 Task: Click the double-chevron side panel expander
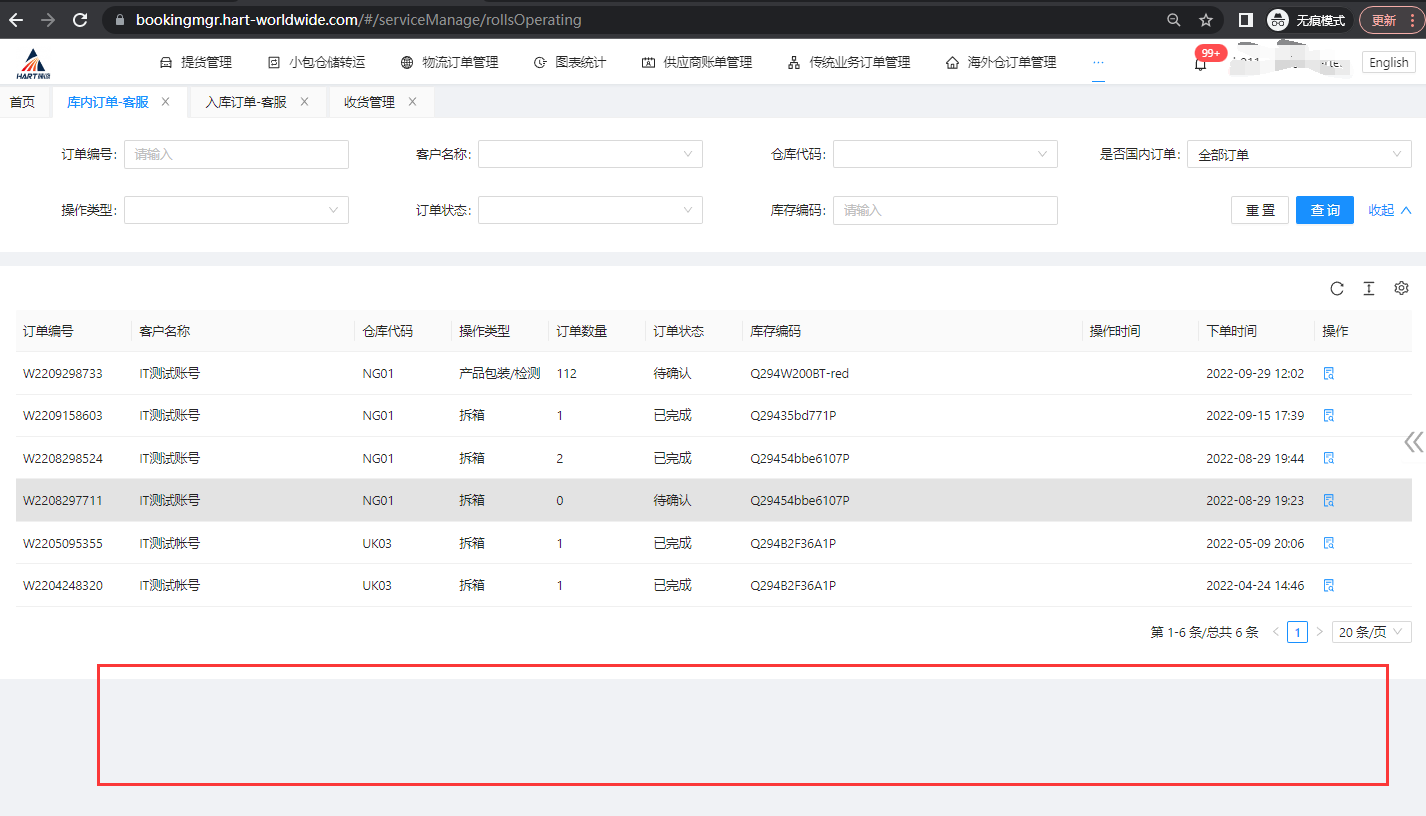point(1413,442)
